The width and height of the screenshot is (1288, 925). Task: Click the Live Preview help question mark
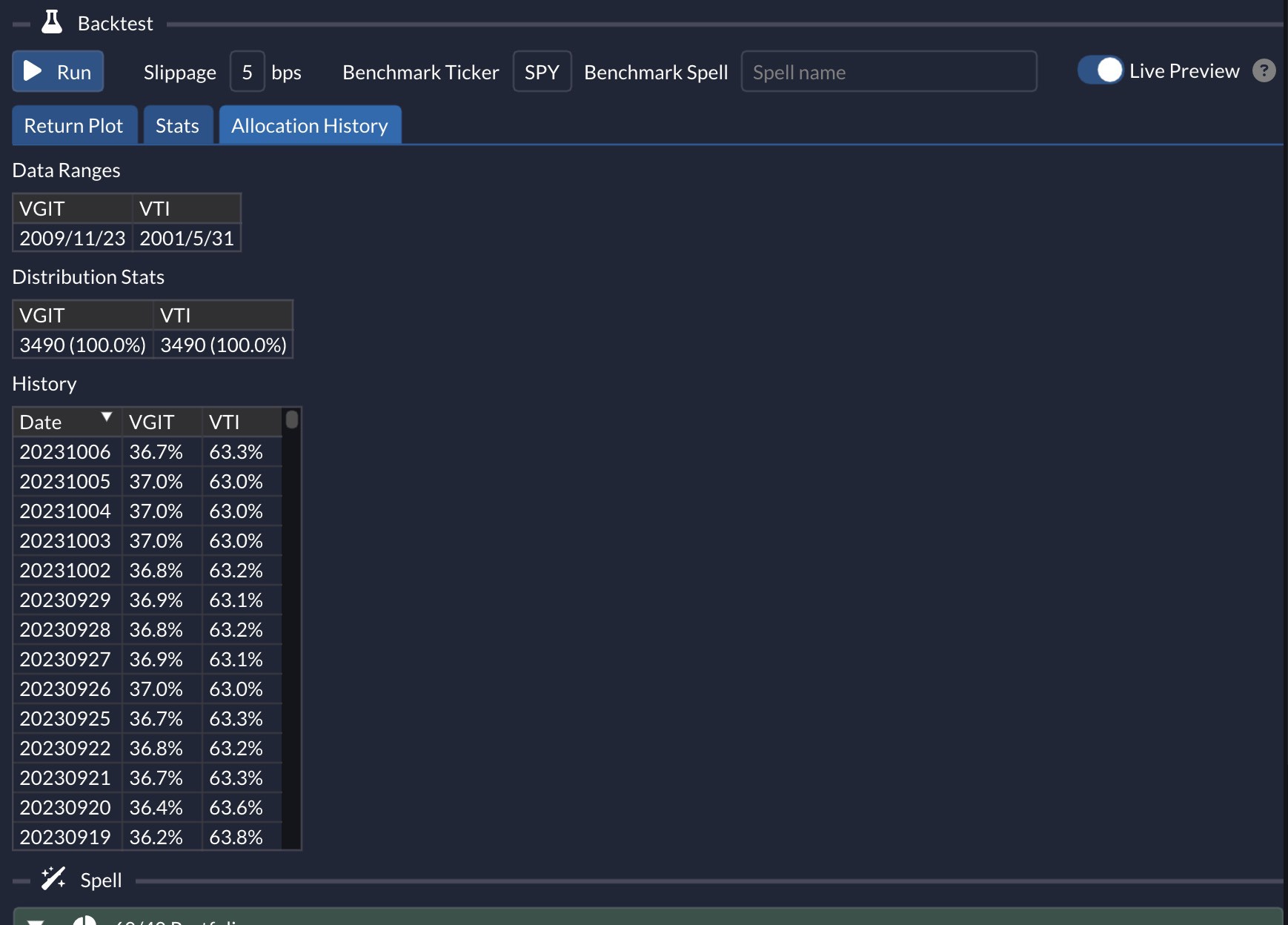(x=1264, y=71)
